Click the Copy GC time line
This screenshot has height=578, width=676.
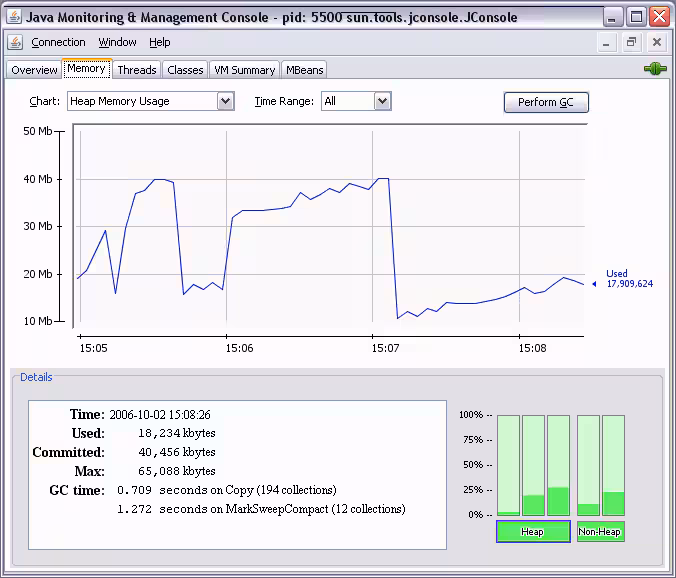(227, 490)
